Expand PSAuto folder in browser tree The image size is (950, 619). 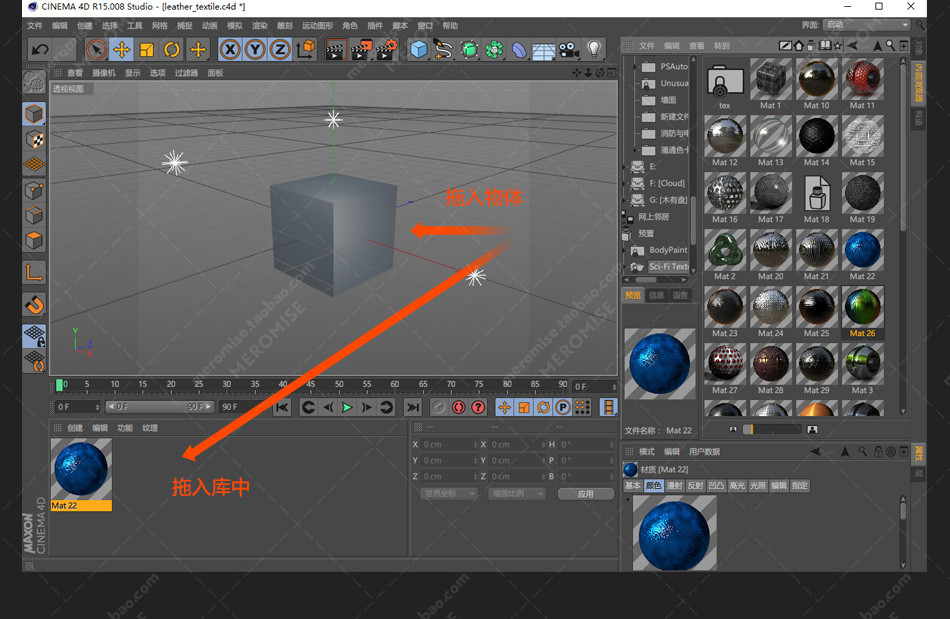point(634,66)
